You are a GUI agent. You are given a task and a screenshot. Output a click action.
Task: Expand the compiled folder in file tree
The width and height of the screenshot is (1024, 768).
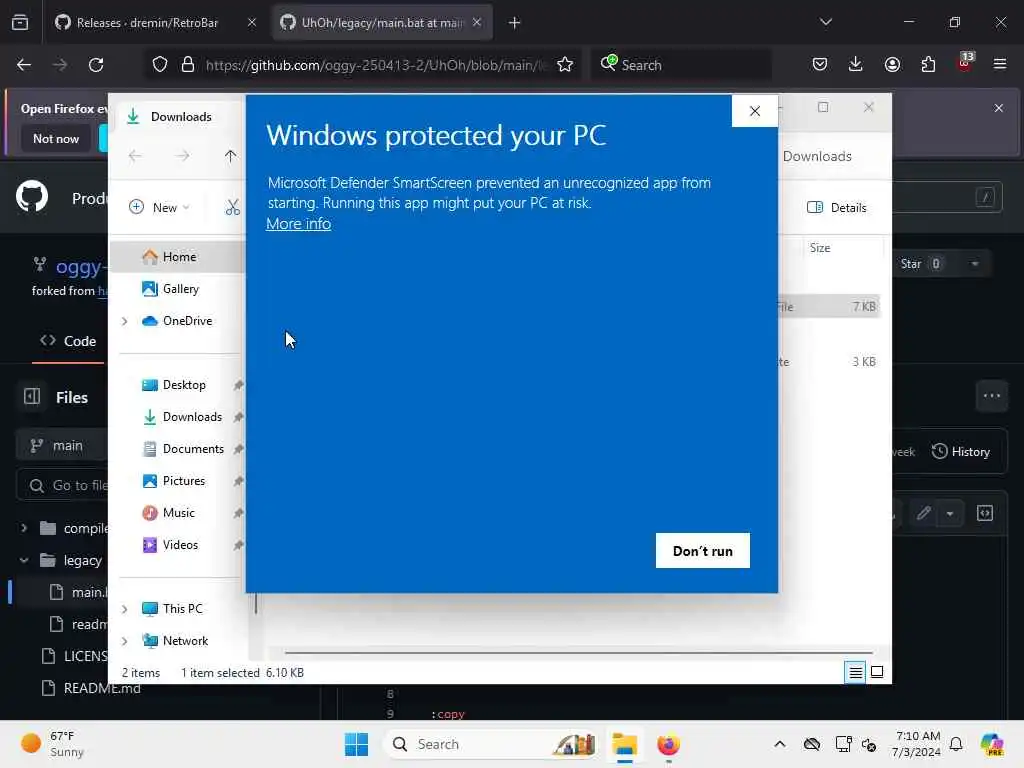tap(24, 528)
